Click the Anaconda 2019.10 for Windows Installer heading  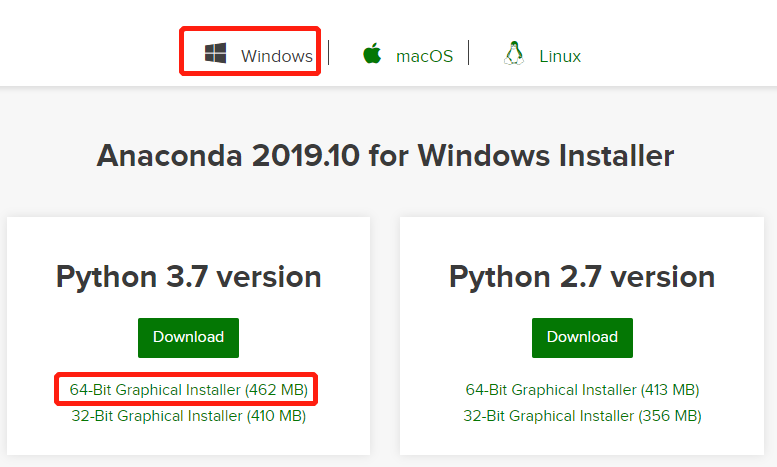click(385, 156)
